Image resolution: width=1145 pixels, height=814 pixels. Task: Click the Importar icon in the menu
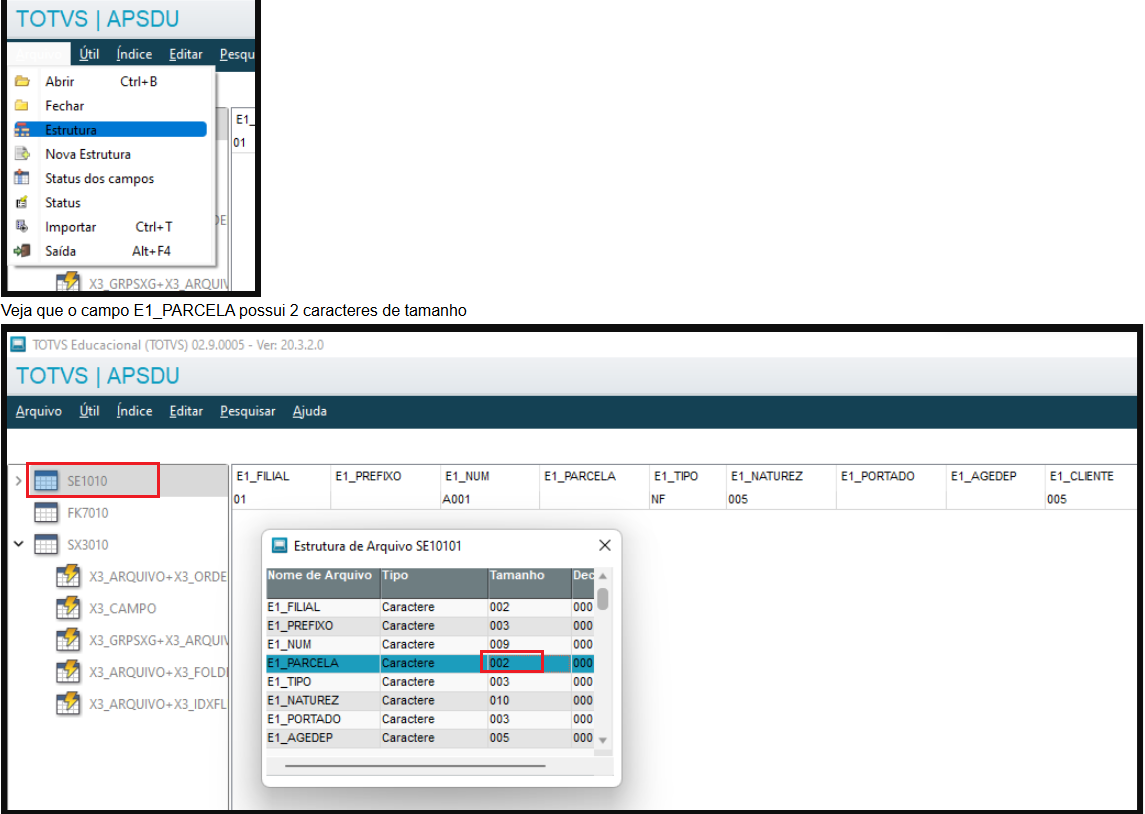tap(22, 226)
